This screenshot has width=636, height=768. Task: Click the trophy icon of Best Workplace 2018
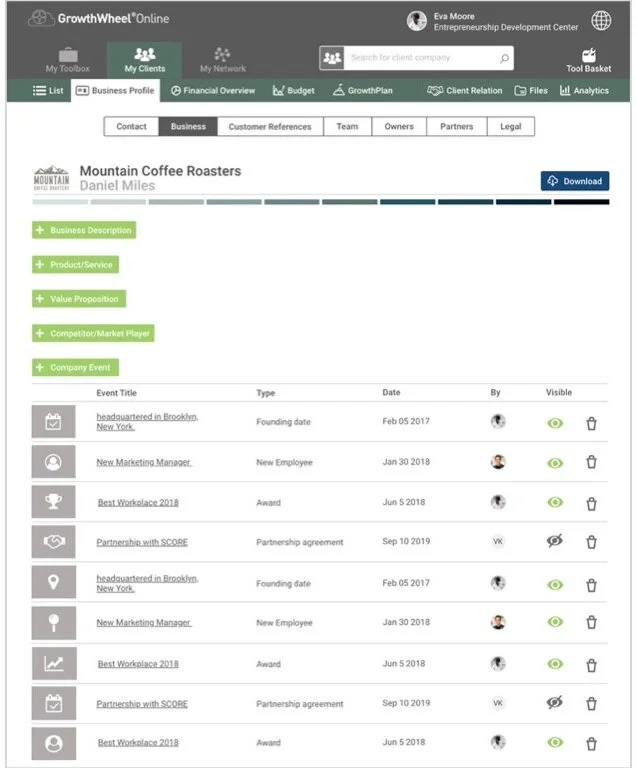click(53, 502)
